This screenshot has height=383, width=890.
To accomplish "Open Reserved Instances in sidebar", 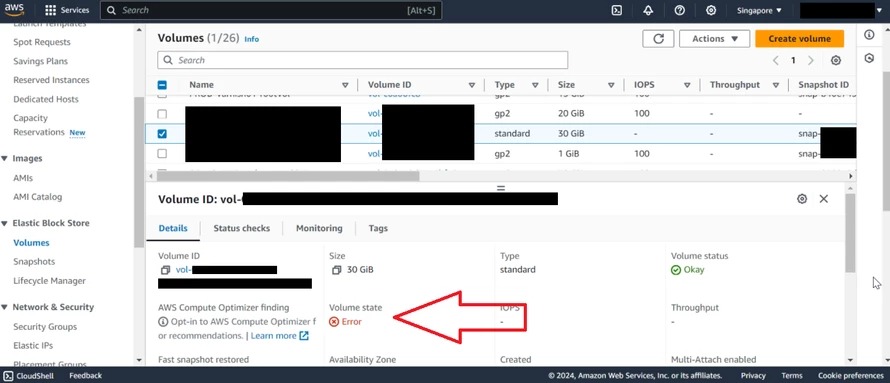I will (x=51, y=80).
